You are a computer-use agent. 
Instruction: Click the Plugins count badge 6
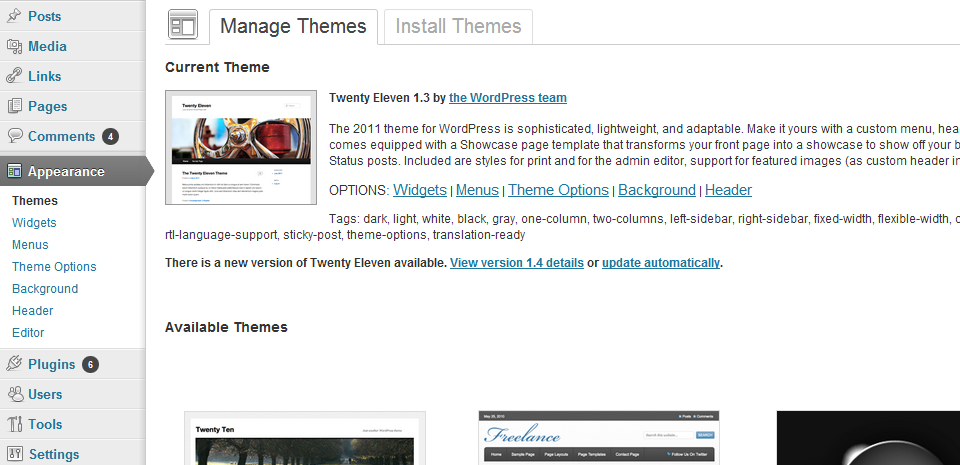[x=90, y=365]
